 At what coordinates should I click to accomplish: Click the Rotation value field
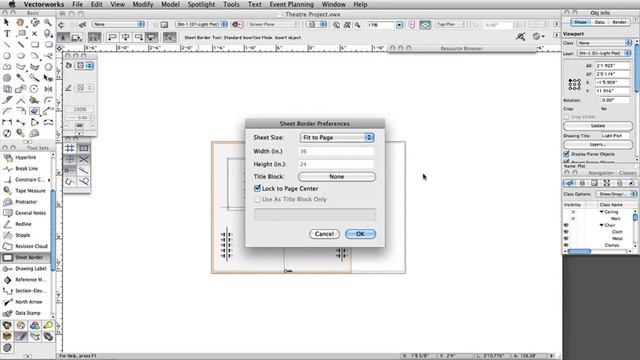pos(616,100)
